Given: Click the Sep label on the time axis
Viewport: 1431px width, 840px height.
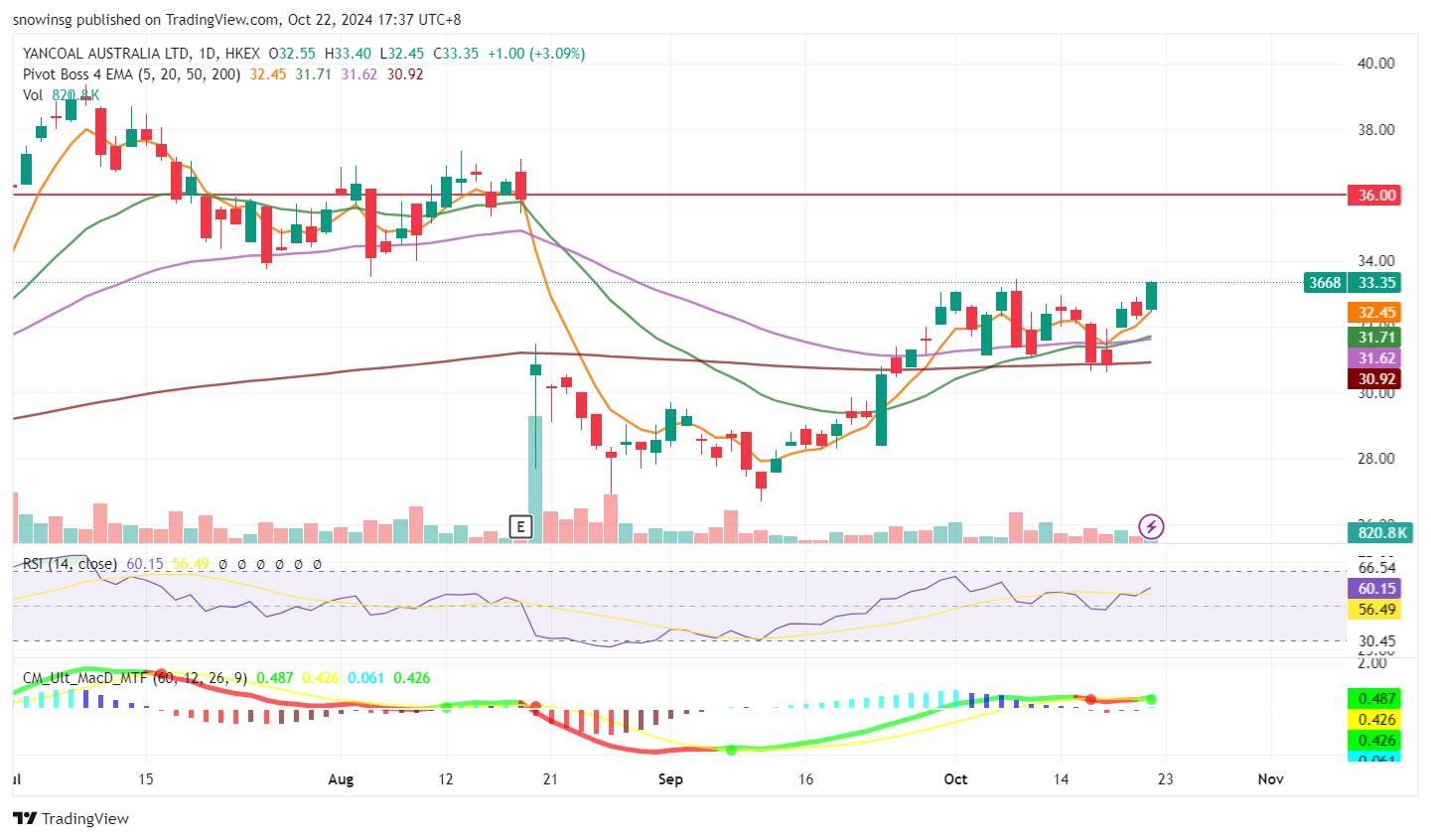Looking at the screenshot, I should pyautogui.click(x=670, y=779).
